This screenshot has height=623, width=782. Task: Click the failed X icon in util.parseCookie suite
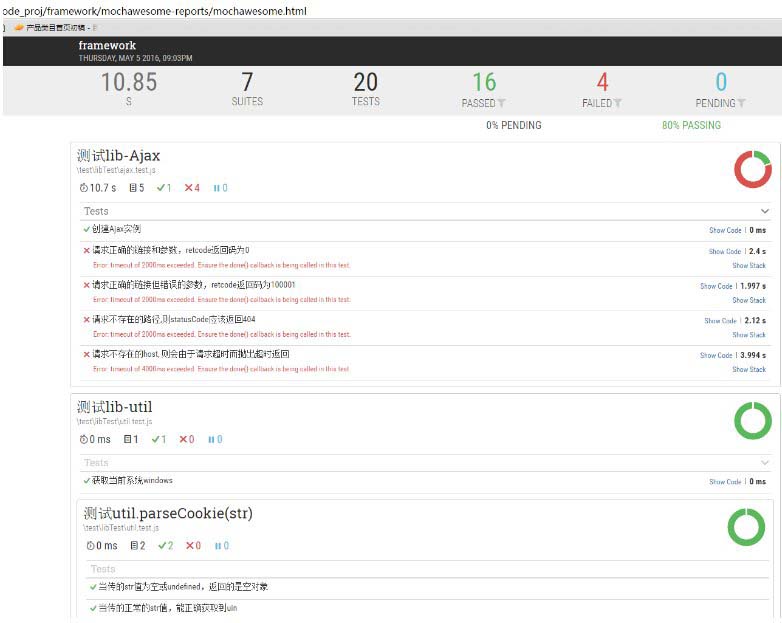click(x=190, y=546)
